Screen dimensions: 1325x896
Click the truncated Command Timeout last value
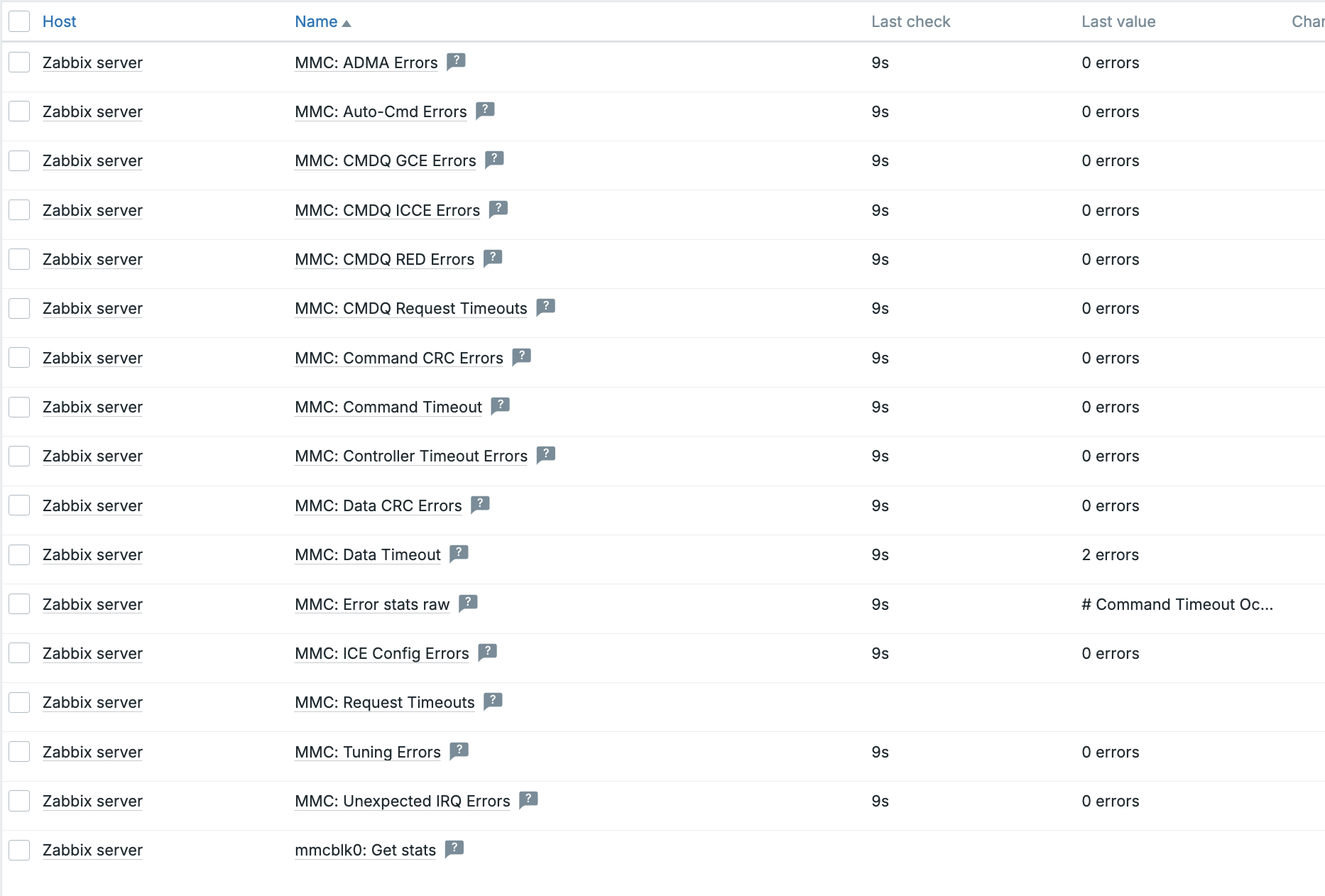coord(1177,605)
